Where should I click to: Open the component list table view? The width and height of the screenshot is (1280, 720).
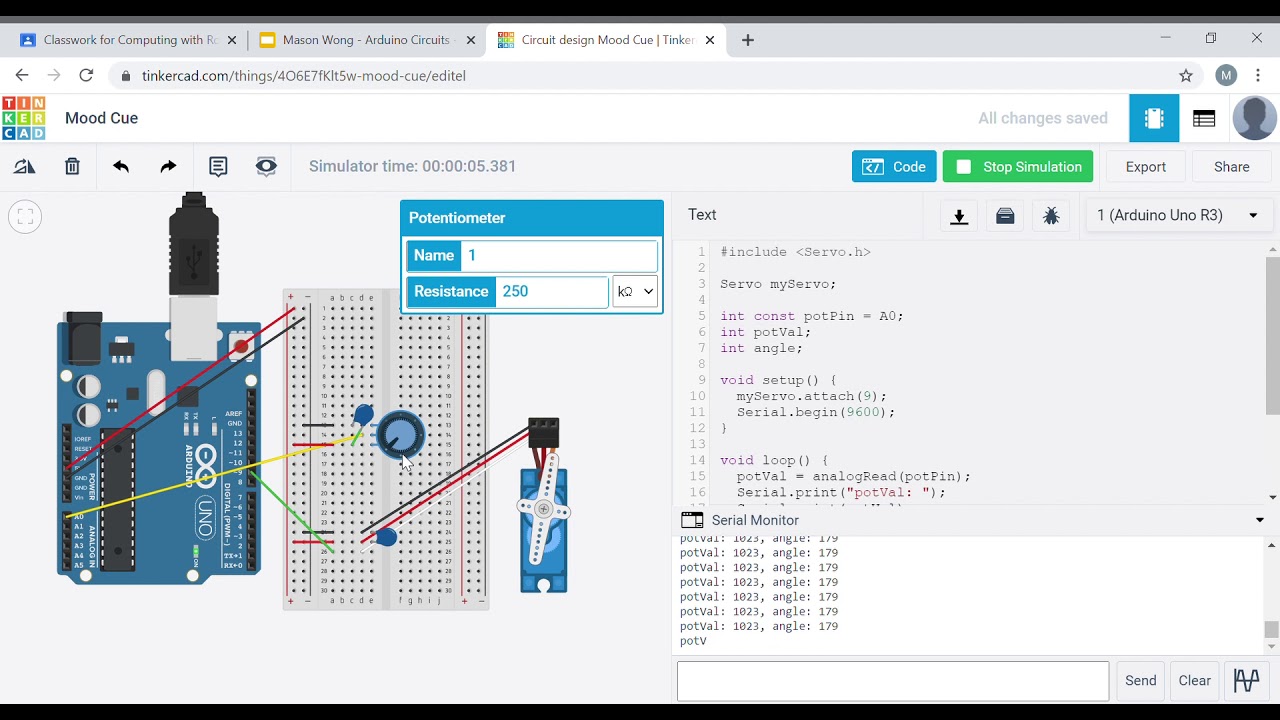click(x=1204, y=118)
